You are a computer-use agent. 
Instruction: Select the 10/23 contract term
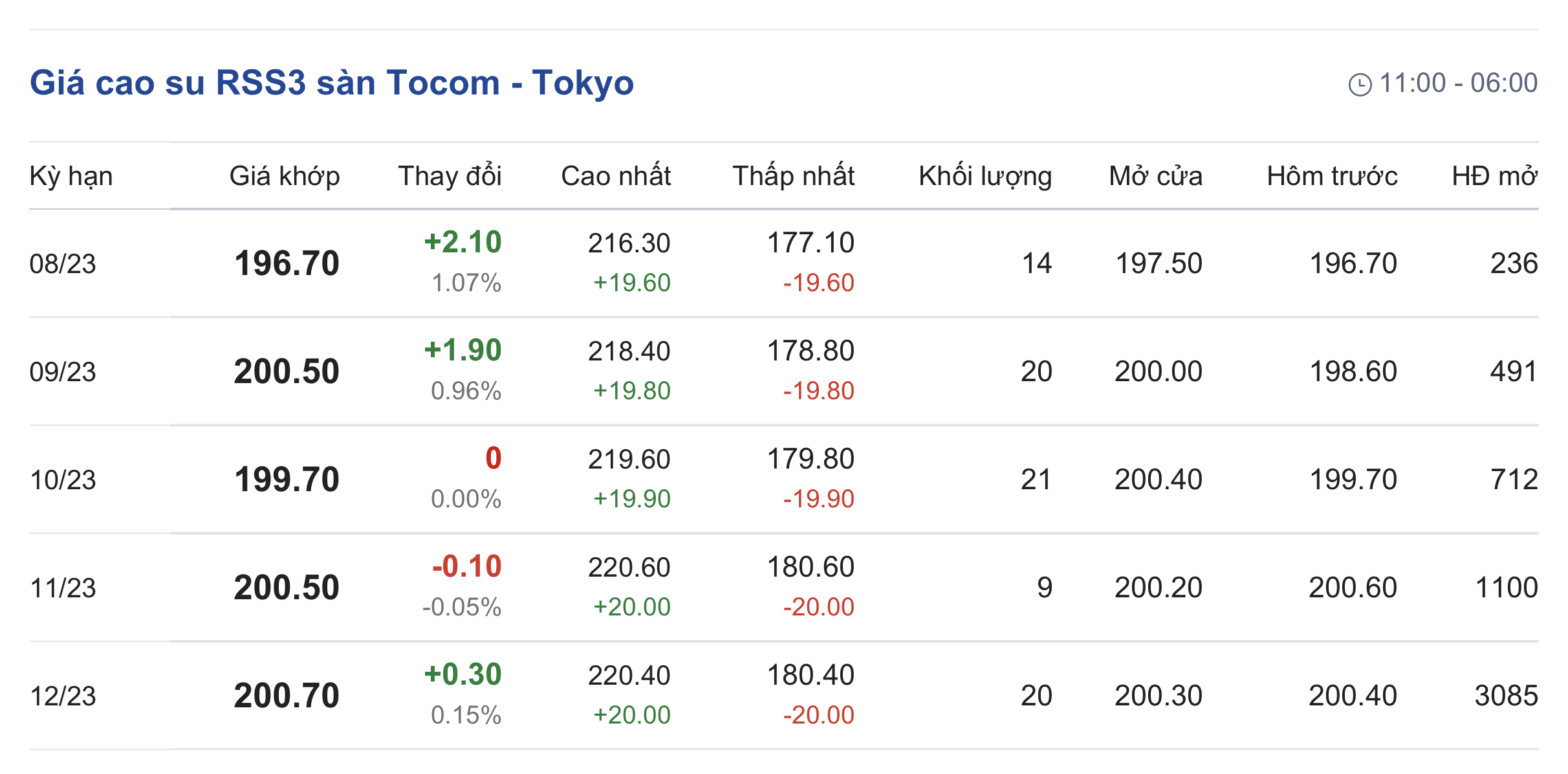[63, 480]
